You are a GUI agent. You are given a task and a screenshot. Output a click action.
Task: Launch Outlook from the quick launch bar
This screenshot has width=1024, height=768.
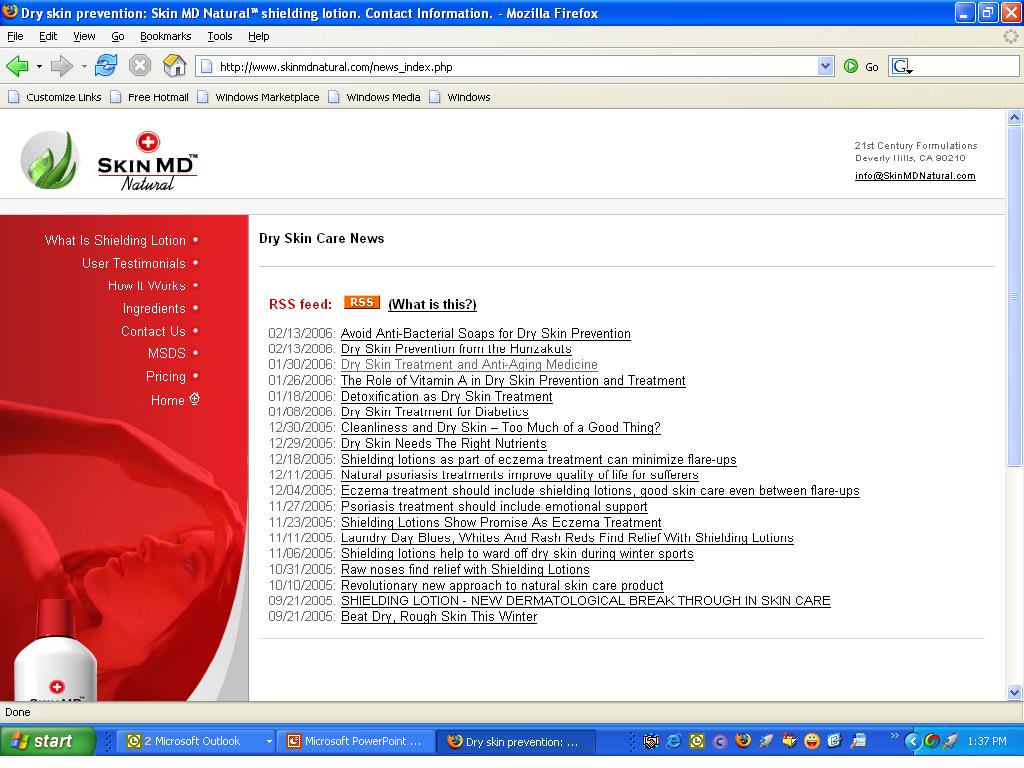[x=697, y=741]
